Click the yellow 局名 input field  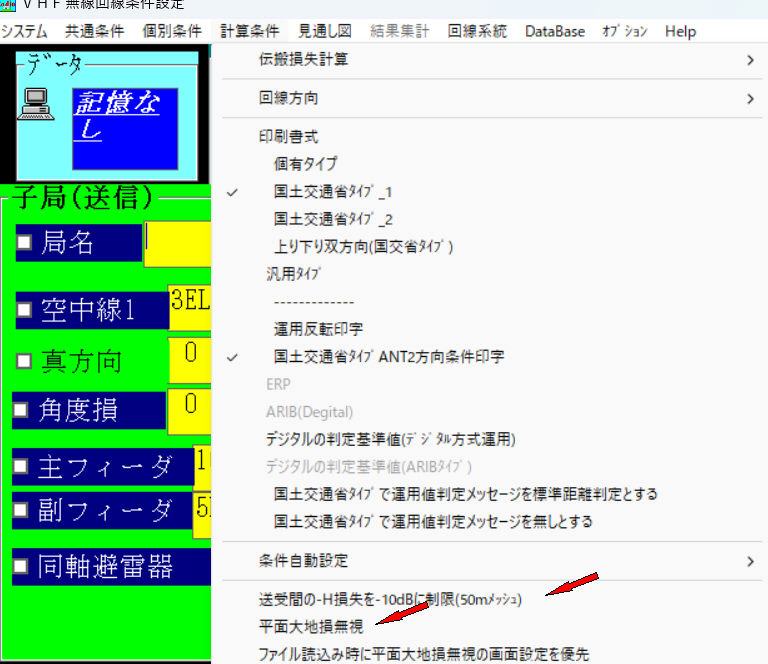[178, 244]
